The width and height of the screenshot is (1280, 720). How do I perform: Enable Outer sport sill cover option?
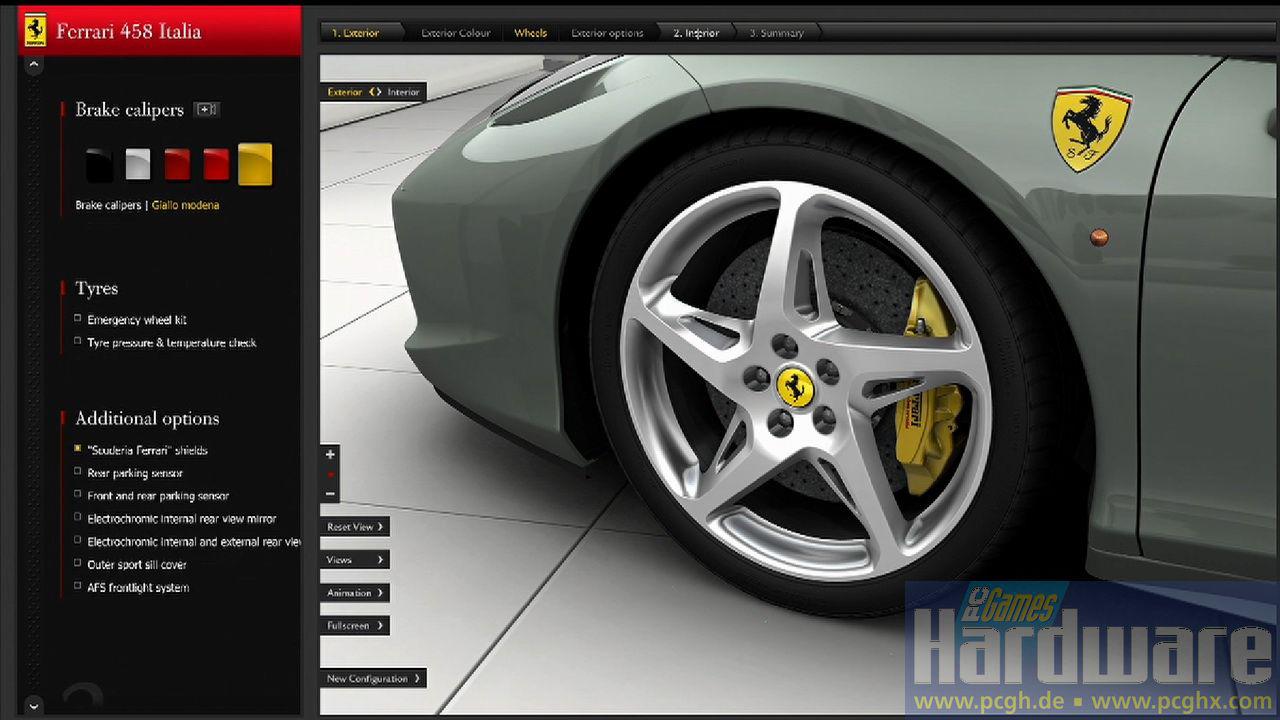(x=78, y=564)
